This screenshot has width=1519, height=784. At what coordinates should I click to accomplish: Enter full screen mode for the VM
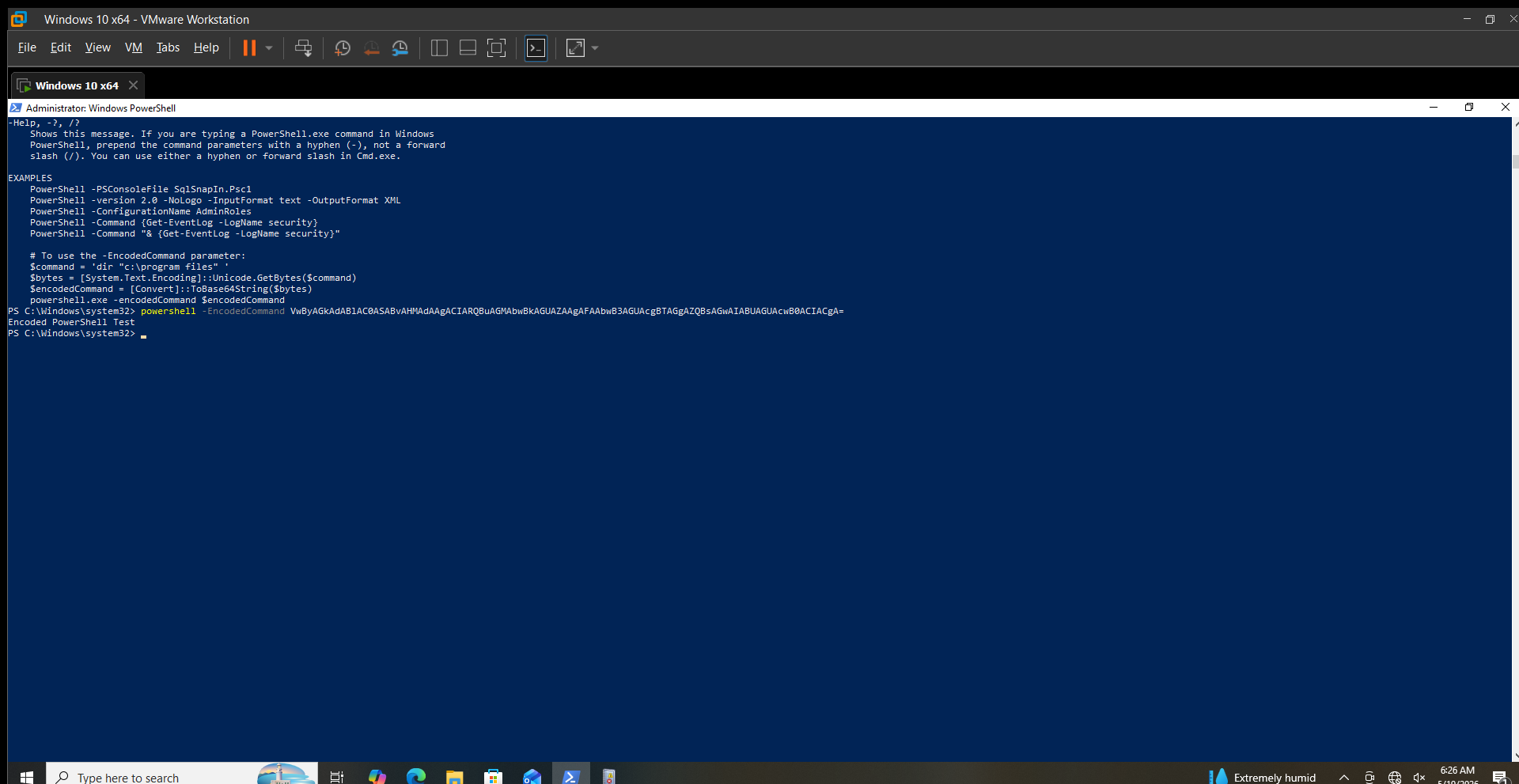point(496,48)
